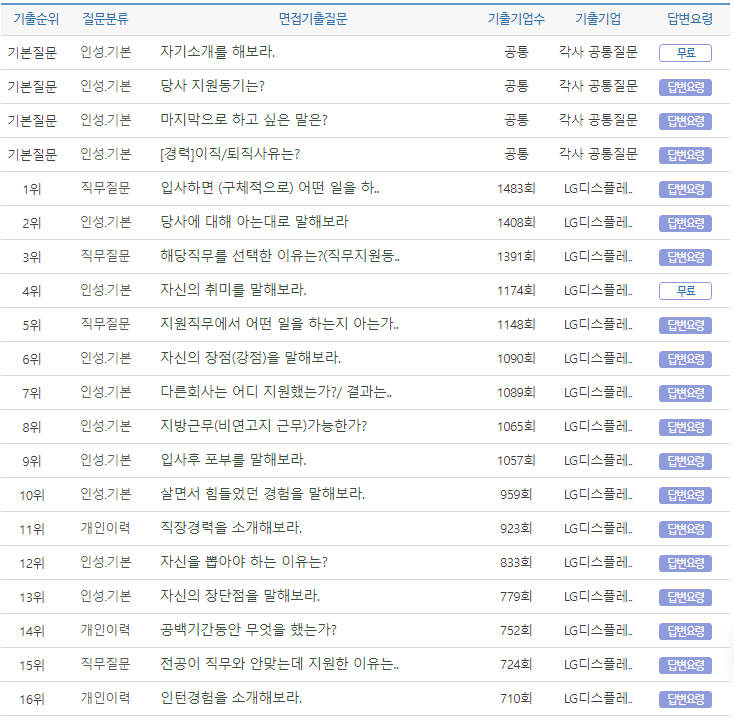Click the 기출기업수 column header

pos(516,20)
